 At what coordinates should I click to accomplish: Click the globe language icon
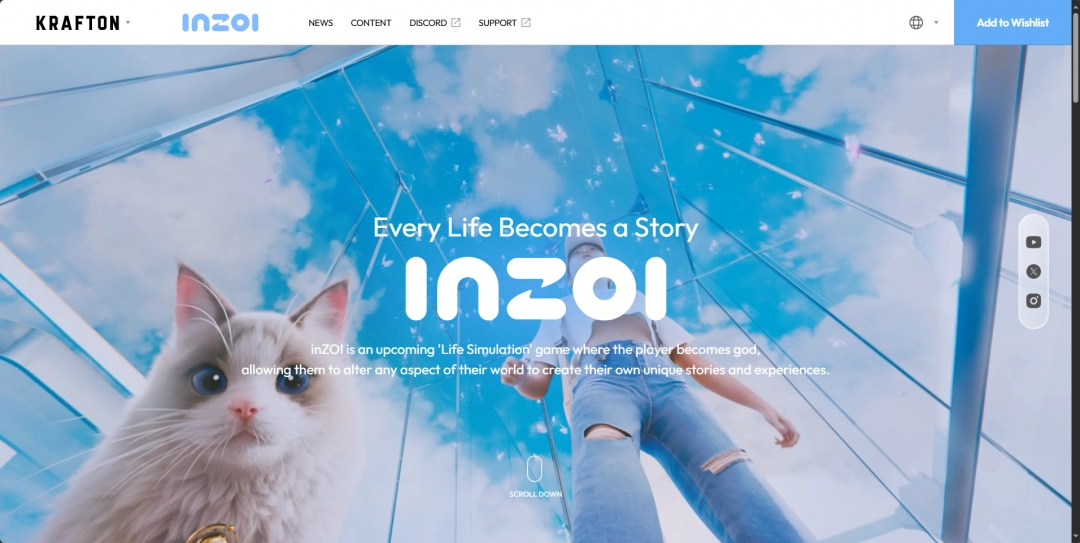(916, 23)
